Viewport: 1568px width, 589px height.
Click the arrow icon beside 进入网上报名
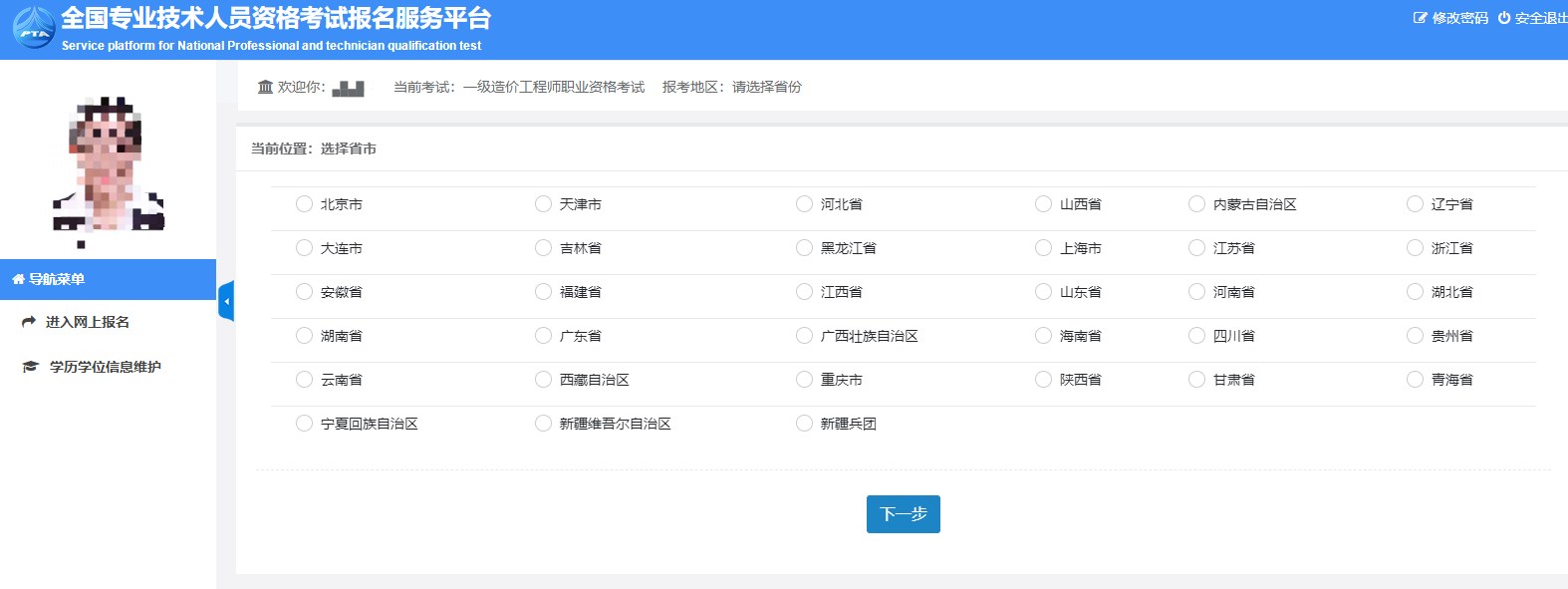[x=29, y=322]
